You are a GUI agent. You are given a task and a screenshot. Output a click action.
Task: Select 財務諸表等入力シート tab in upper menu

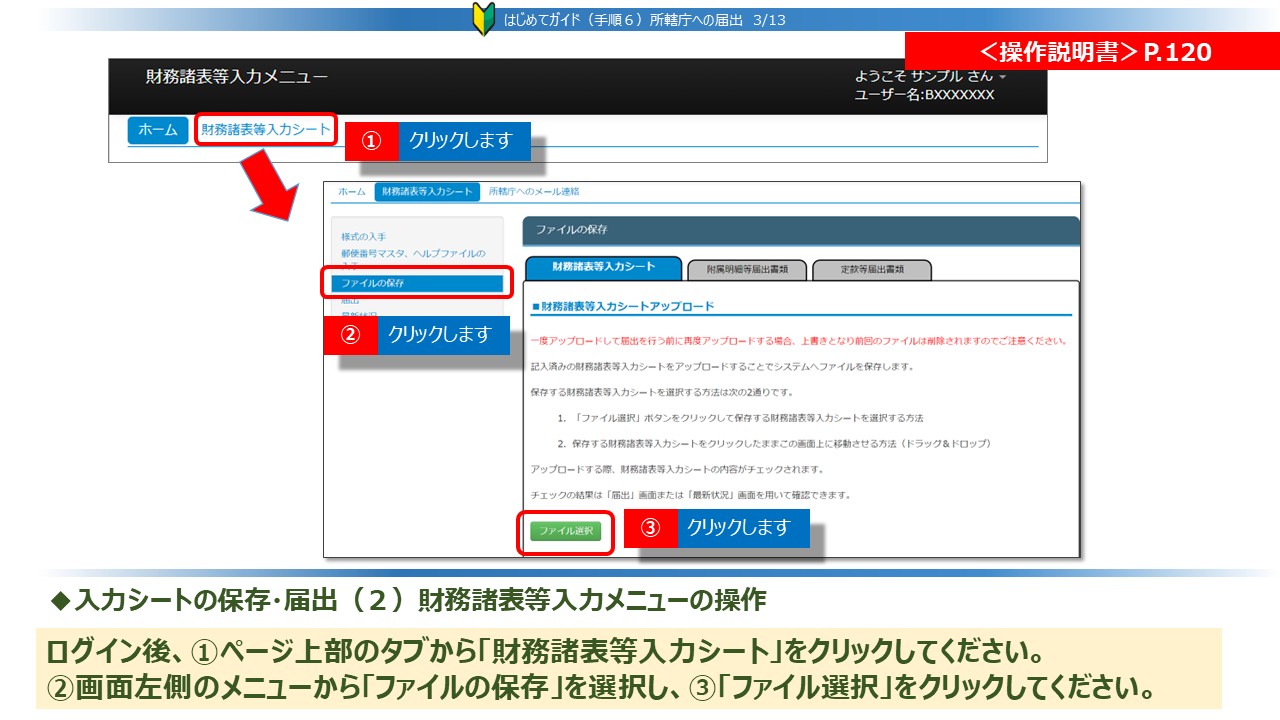(265, 130)
